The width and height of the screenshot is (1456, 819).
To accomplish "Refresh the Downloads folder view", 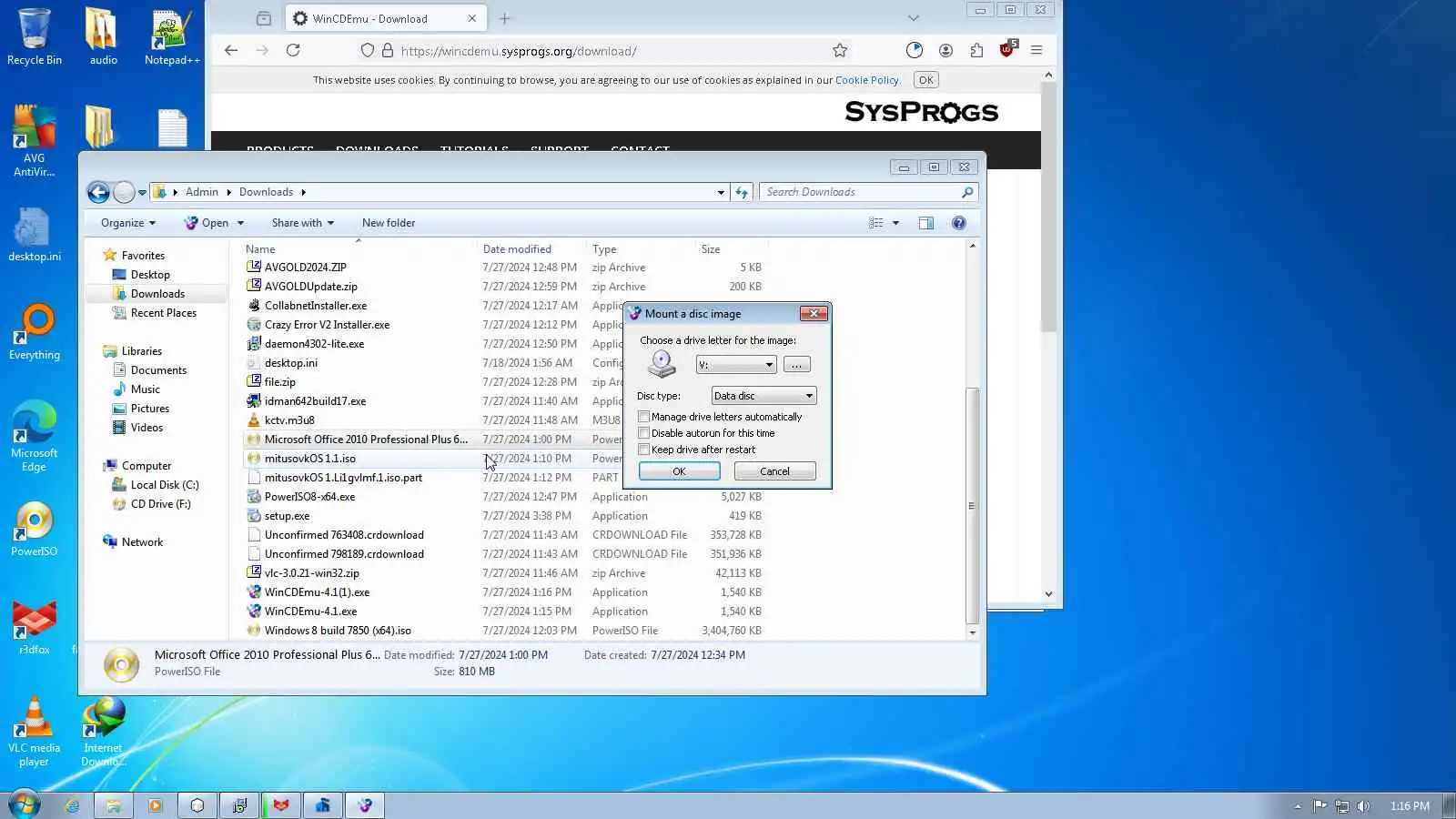I will pos(742,192).
